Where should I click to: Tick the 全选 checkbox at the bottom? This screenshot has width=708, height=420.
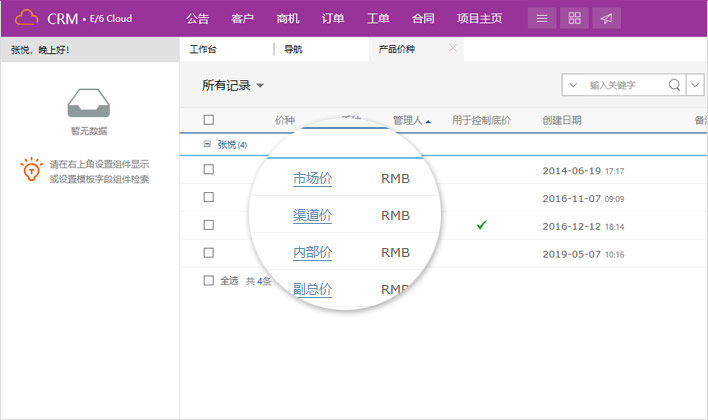coord(208,281)
